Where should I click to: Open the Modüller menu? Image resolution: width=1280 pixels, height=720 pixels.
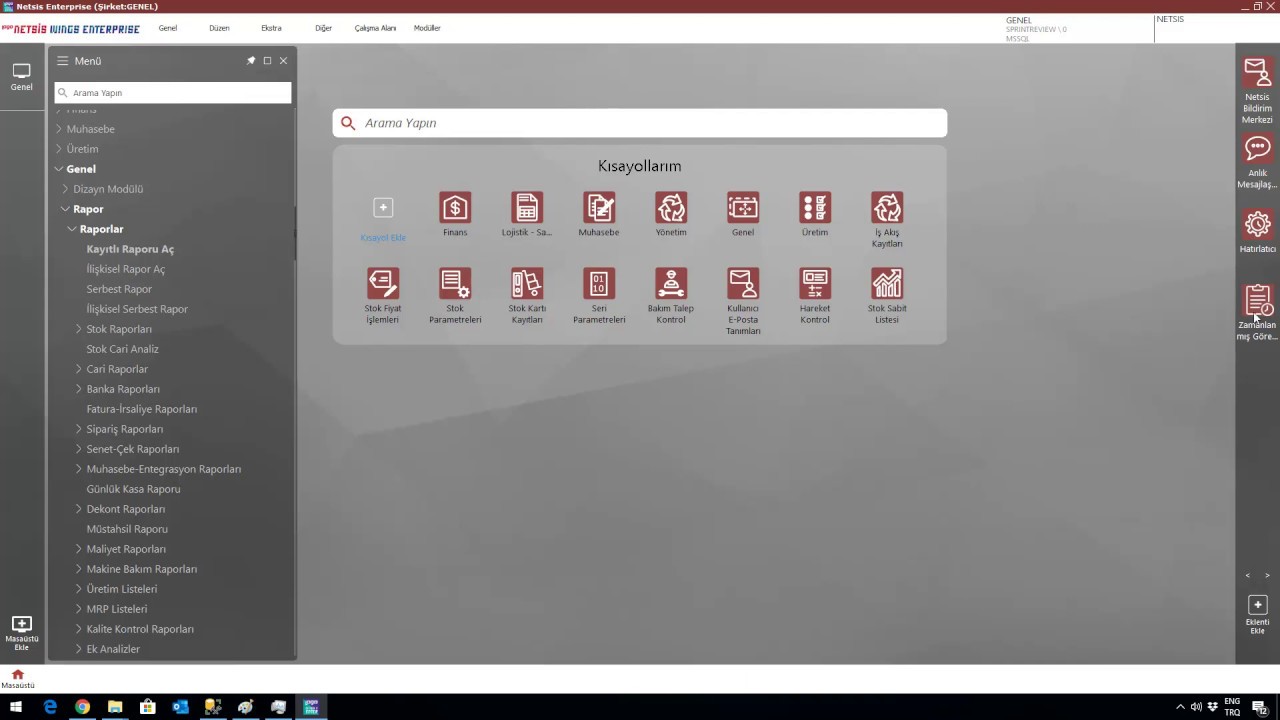427,28
